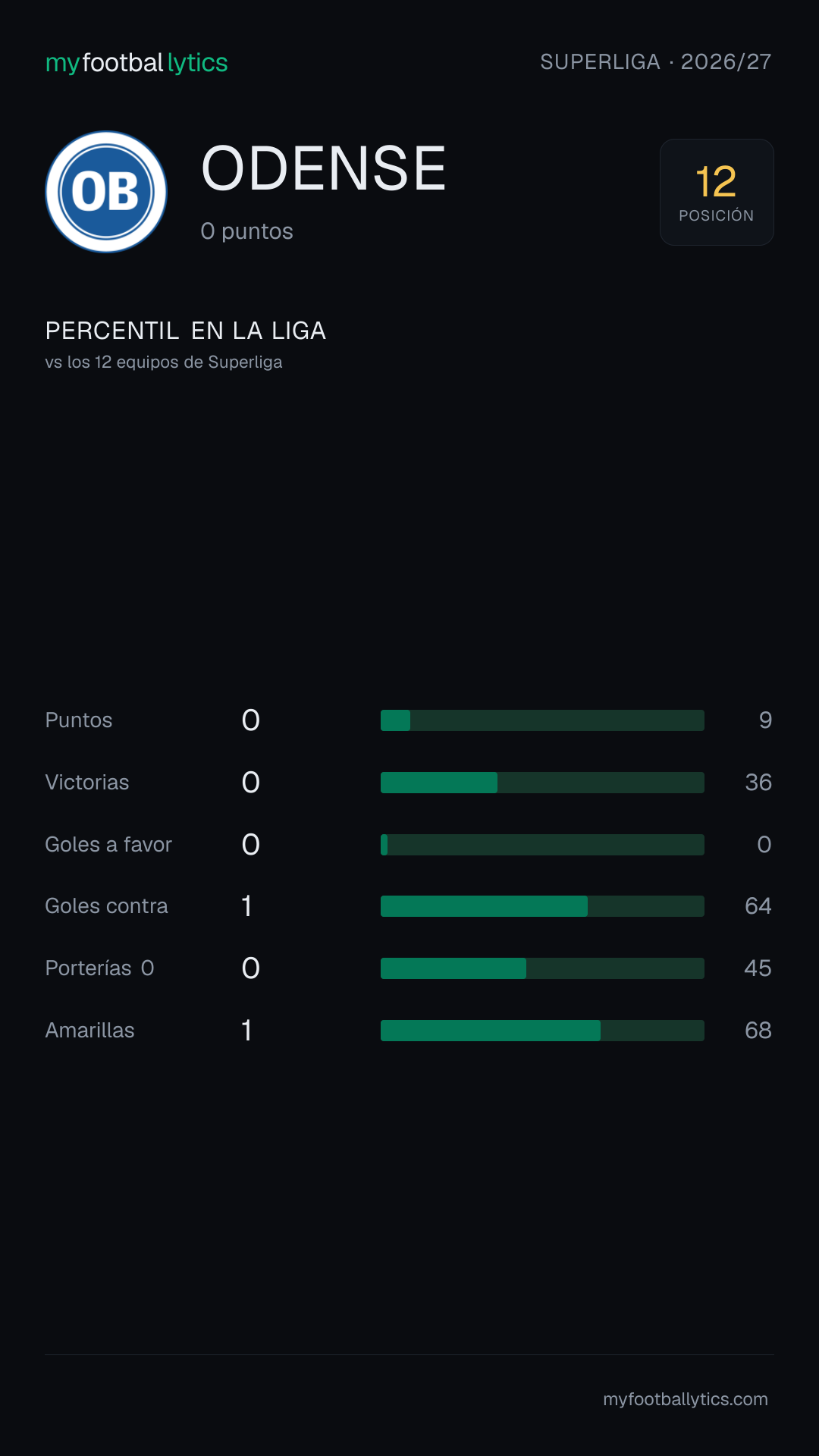The image size is (819, 1456).
Task: Click the Goles a favor percentile bar
Action: 542,845
